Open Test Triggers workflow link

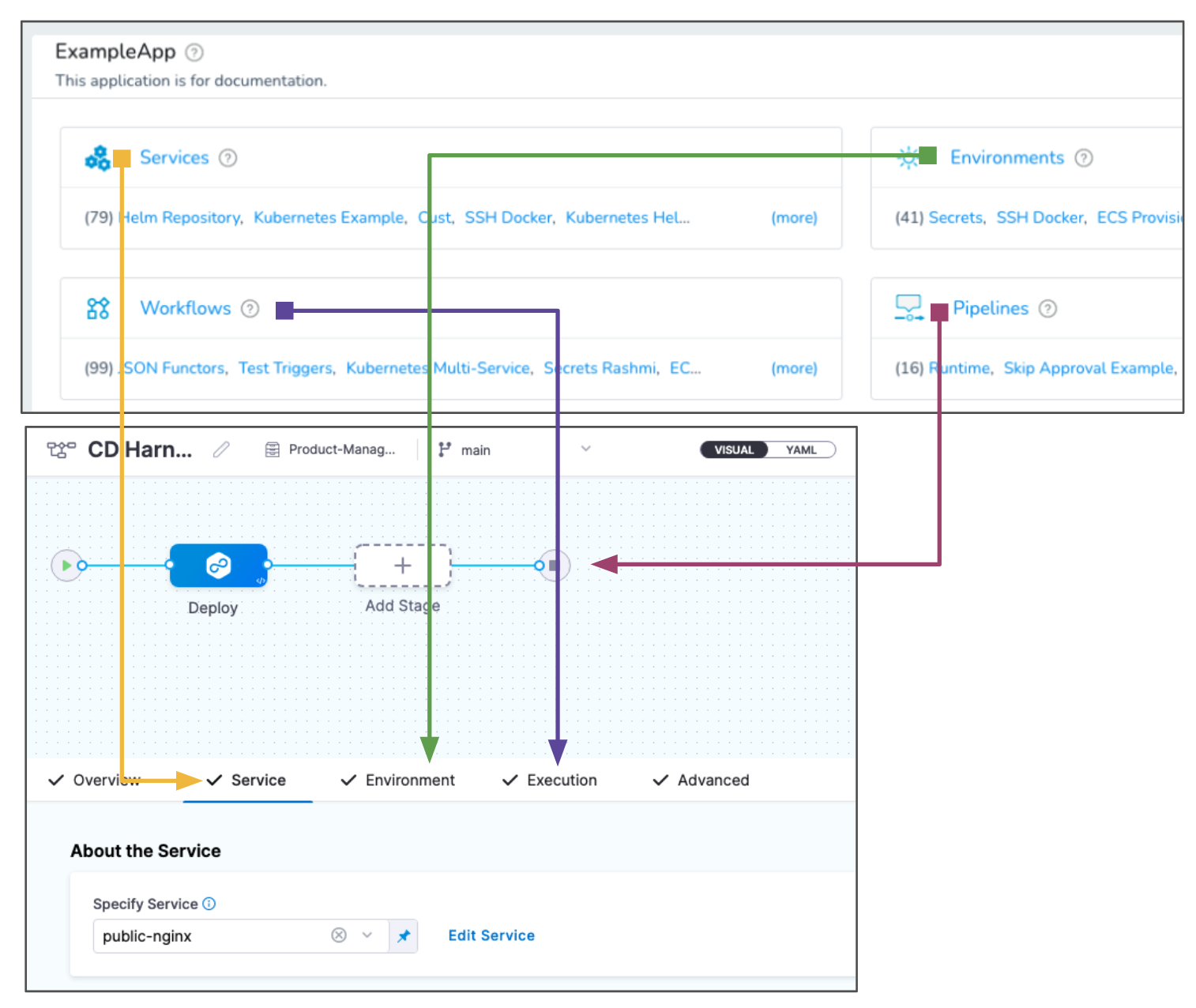pyautogui.click(x=285, y=368)
